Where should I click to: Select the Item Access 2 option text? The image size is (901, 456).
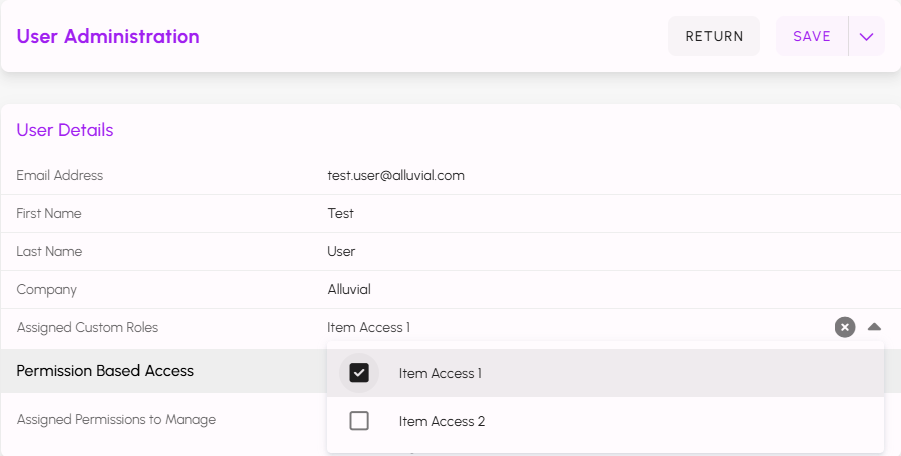(442, 421)
